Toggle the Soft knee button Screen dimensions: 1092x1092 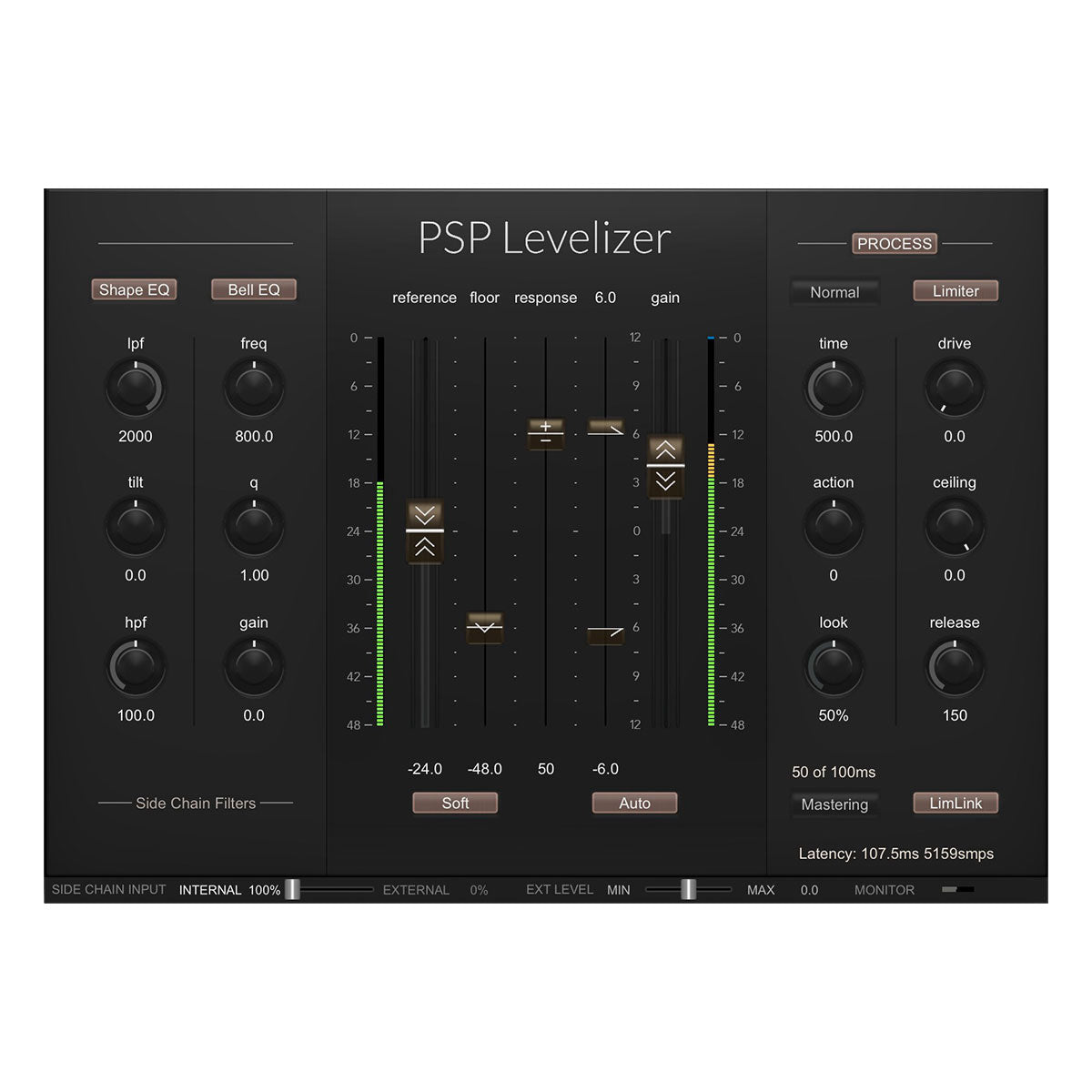point(455,803)
